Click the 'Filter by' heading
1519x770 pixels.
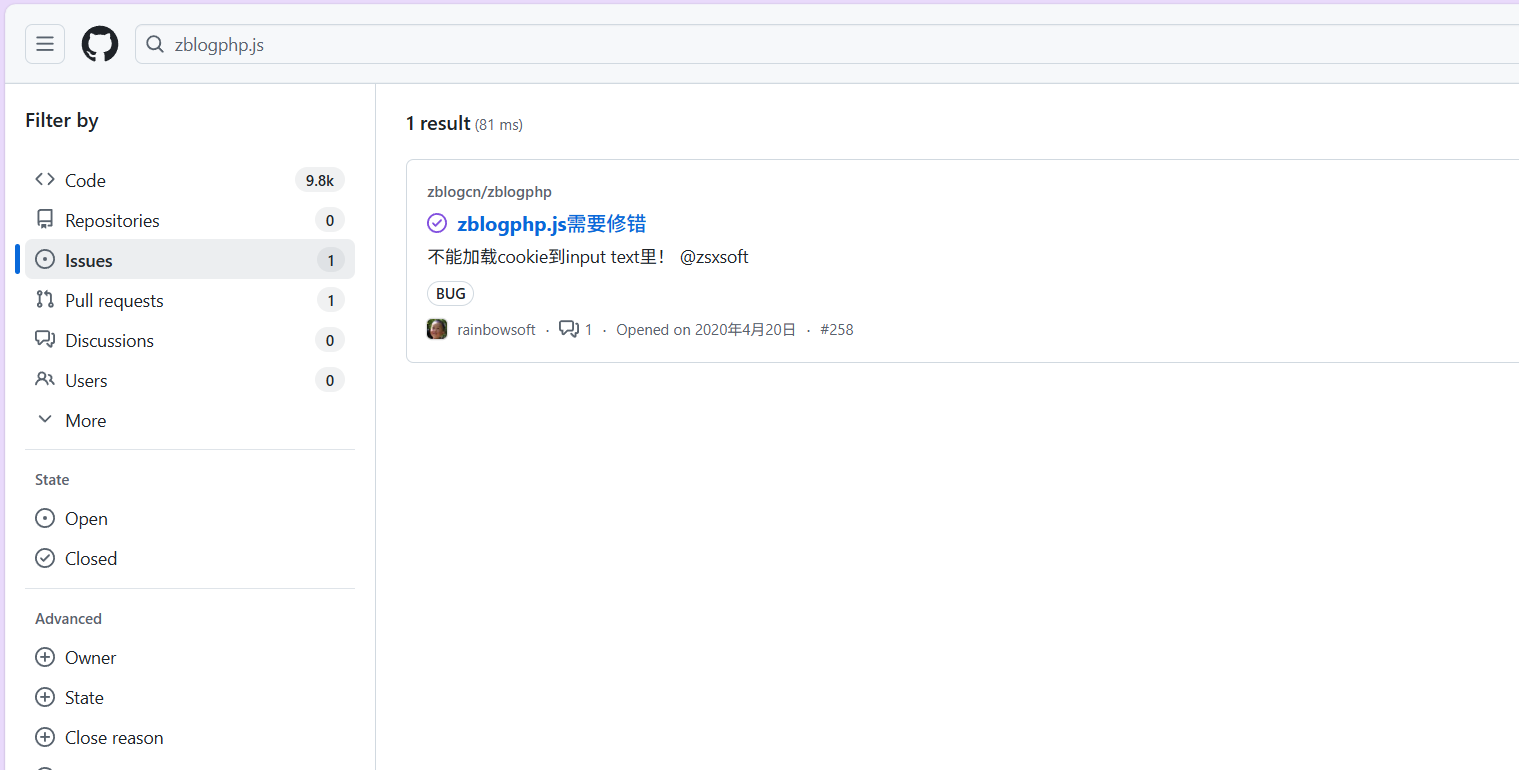[62, 120]
